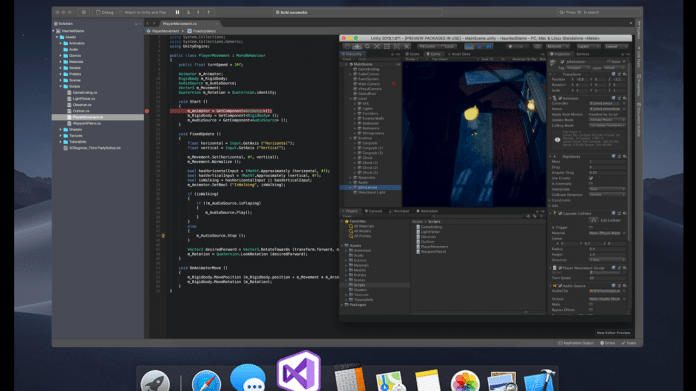
Task: Collapse the Enemies object in the Unity Hierarchy
Action: pyautogui.click(x=351, y=138)
